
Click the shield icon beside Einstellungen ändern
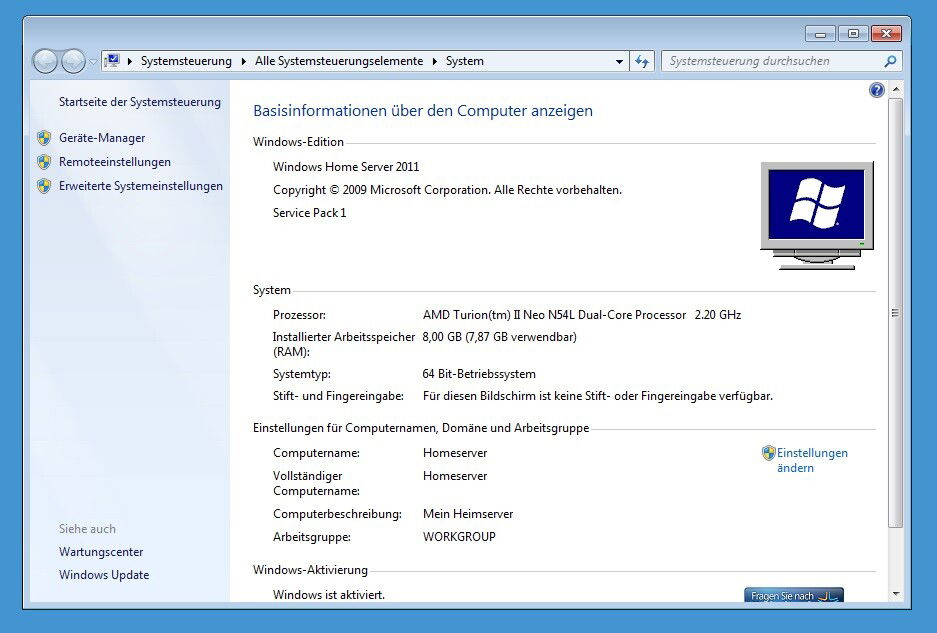[x=768, y=453]
